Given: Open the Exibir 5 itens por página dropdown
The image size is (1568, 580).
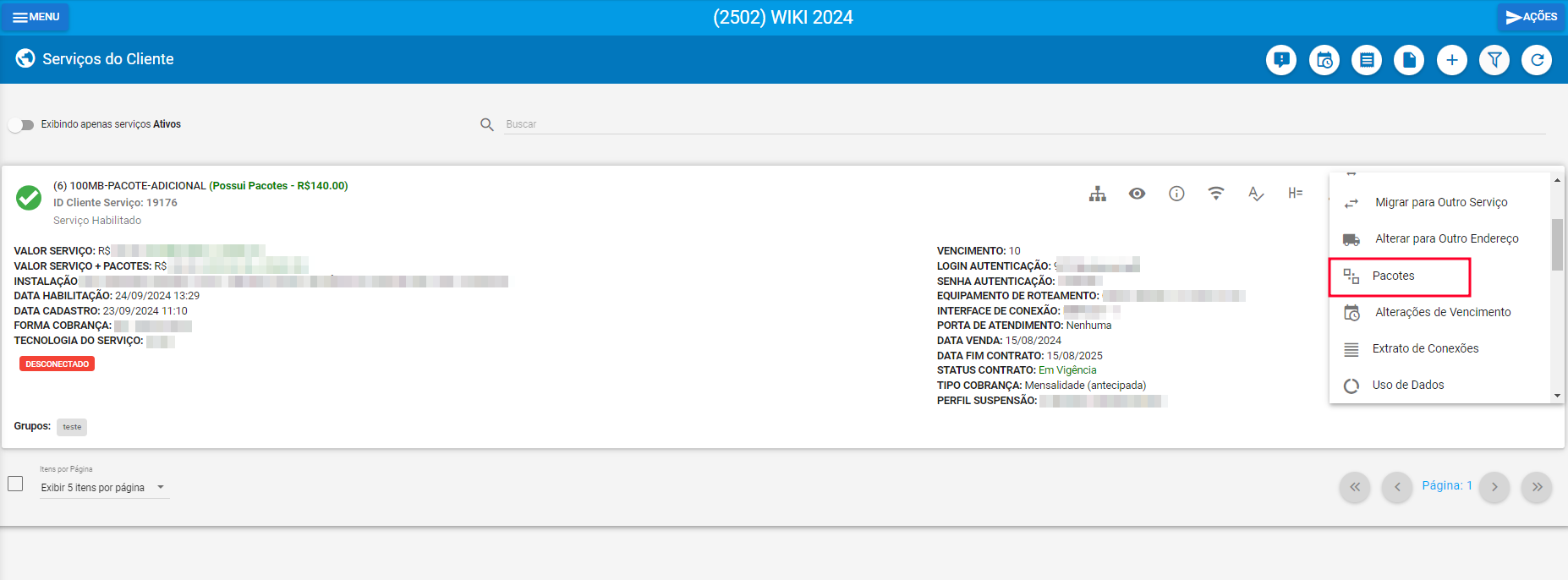Looking at the screenshot, I should (x=104, y=488).
